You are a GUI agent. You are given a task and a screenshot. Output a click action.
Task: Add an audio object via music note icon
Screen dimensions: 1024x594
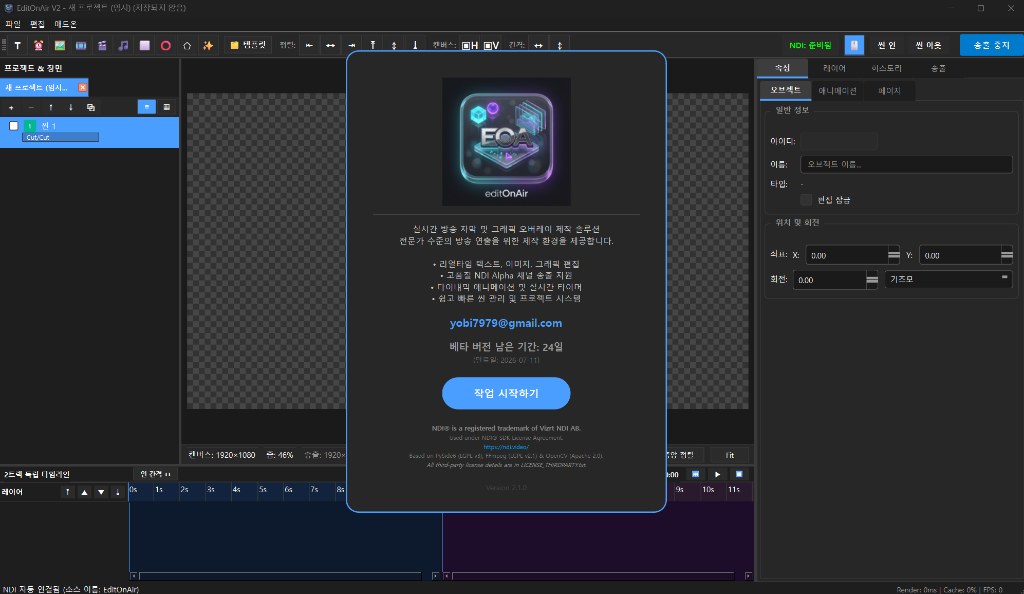click(x=123, y=46)
